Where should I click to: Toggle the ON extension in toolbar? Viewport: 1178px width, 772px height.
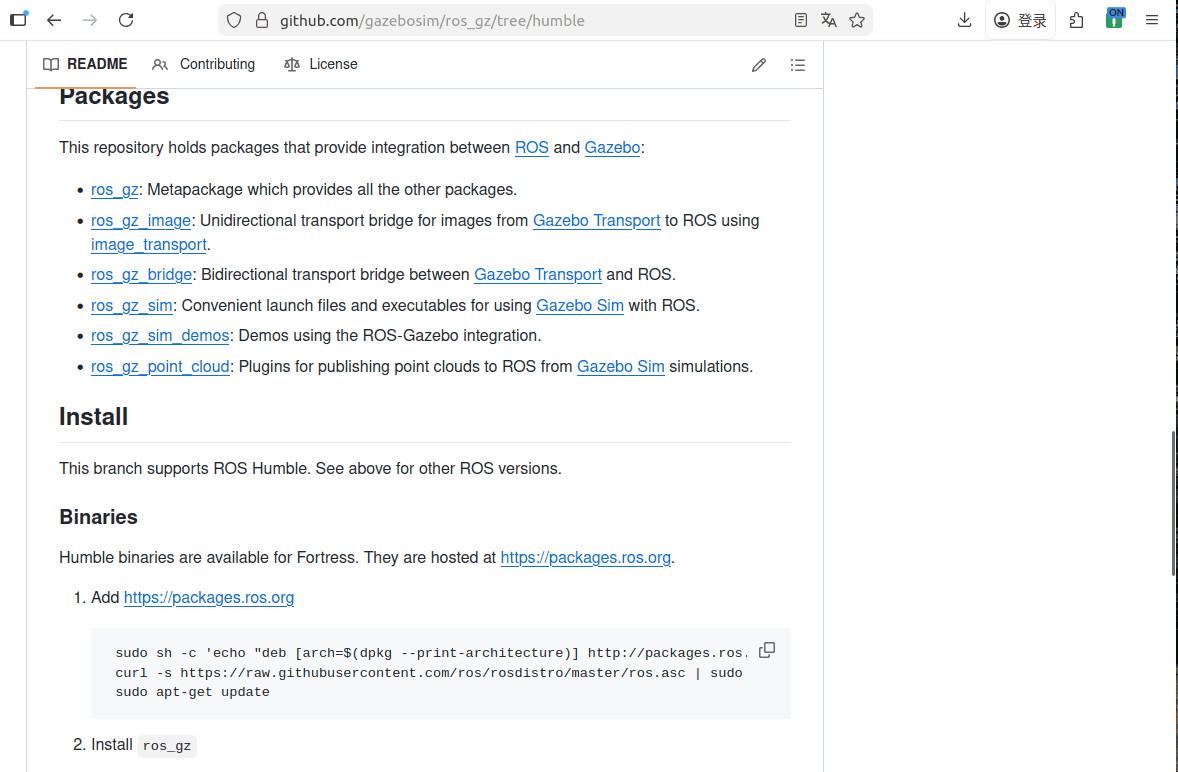1114,19
